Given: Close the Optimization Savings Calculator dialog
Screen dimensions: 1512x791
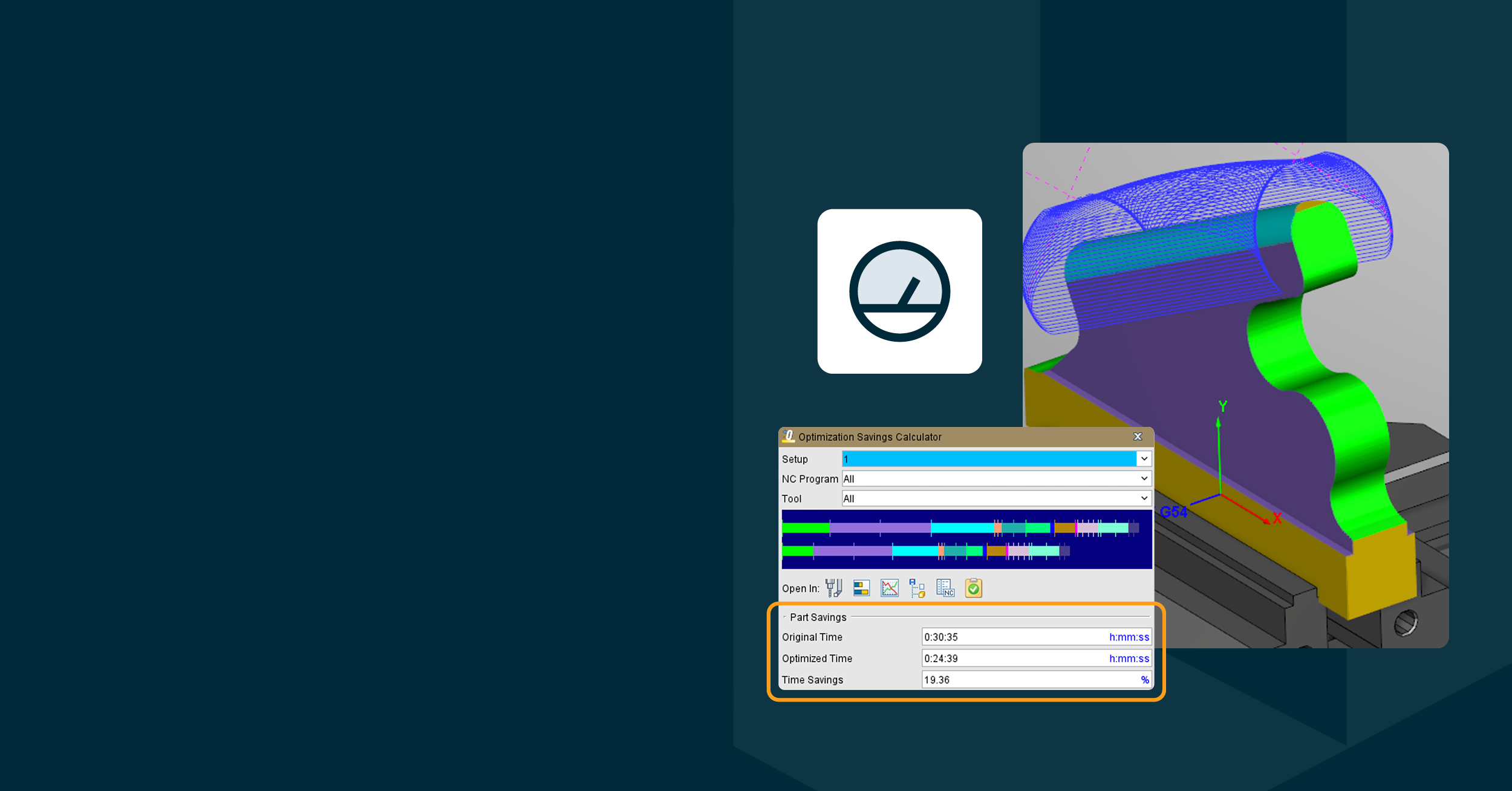Looking at the screenshot, I should point(1138,437).
